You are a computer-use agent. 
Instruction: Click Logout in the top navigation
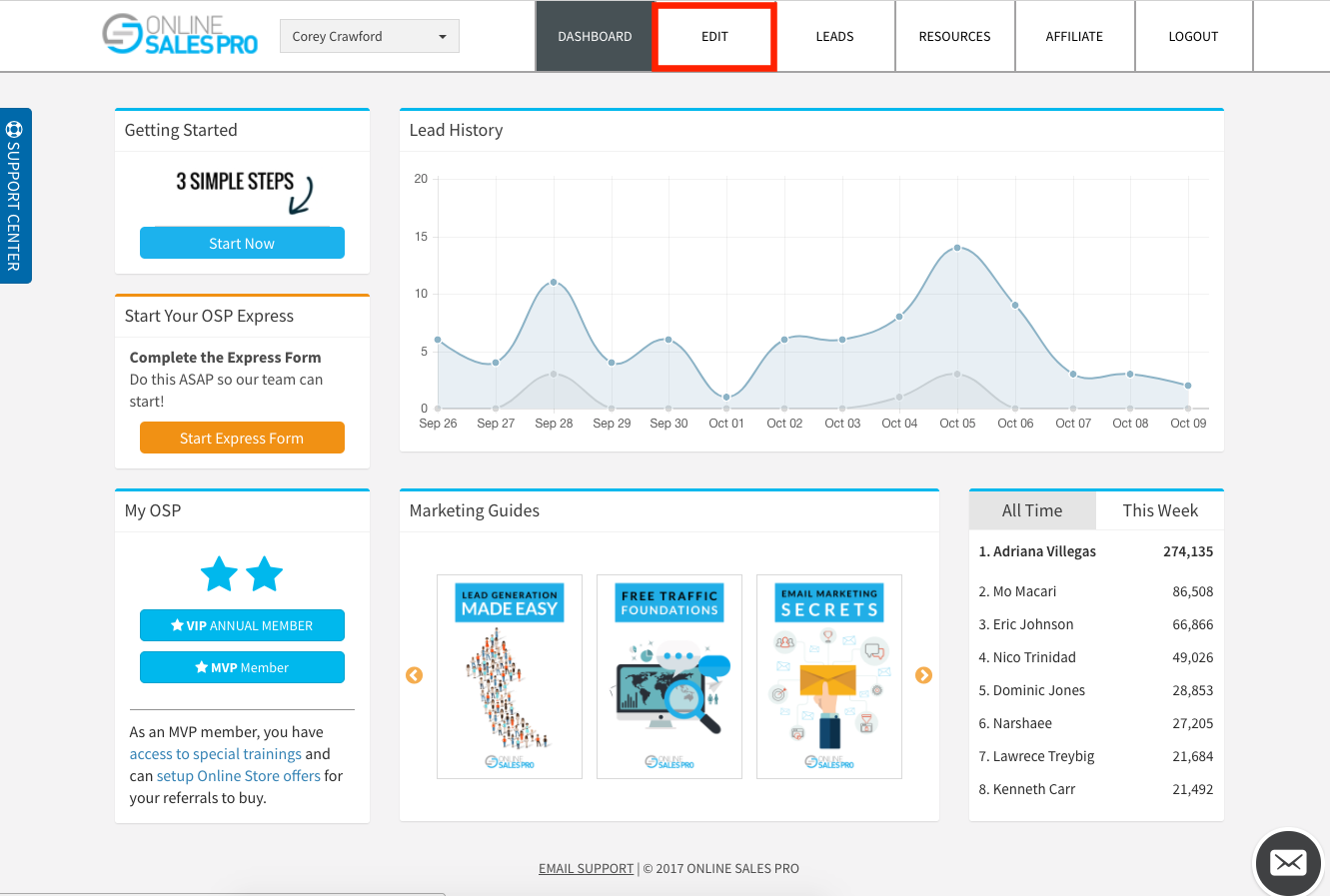click(1193, 36)
